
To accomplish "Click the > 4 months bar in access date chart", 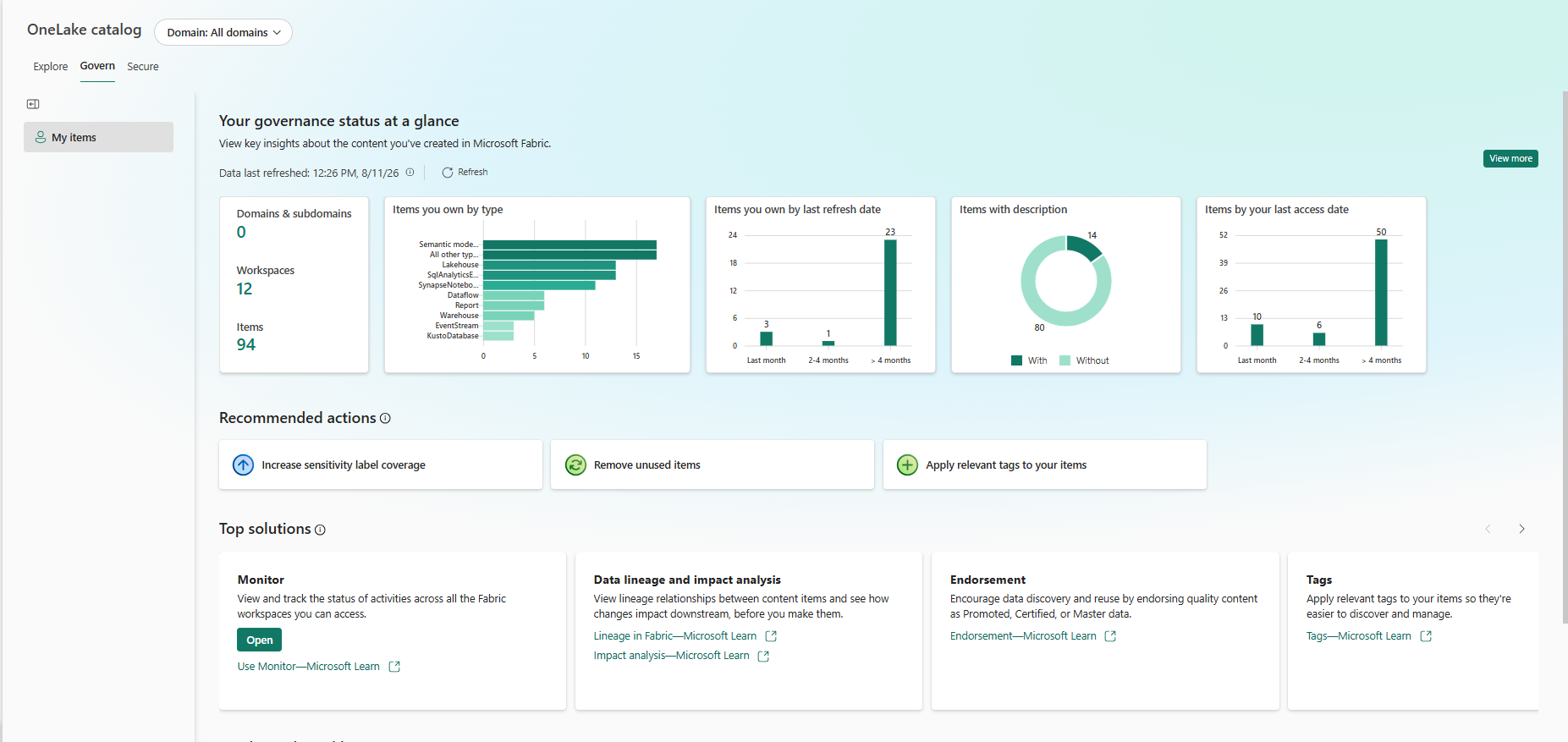I will (x=1381, y=293).
